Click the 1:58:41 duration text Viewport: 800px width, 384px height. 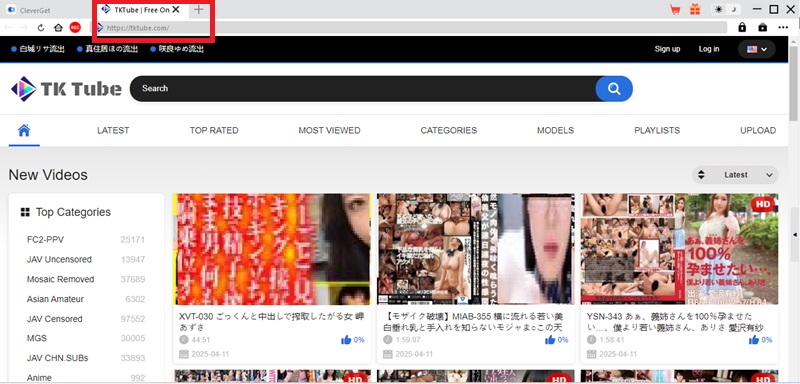pyautogui.click(x=612, y=340)
